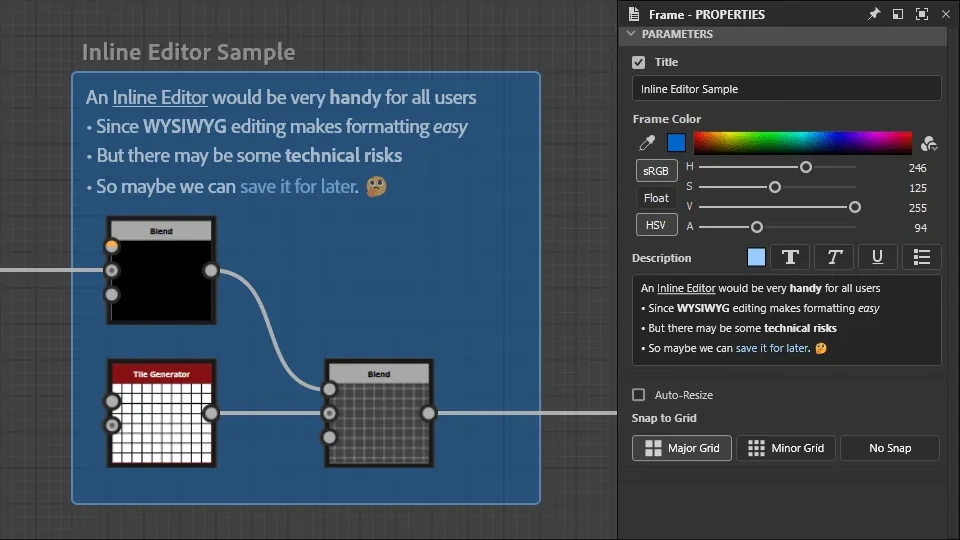
Task: Toggle bullet list formatting
Action: pyautogui.click(x=921, y=257)
